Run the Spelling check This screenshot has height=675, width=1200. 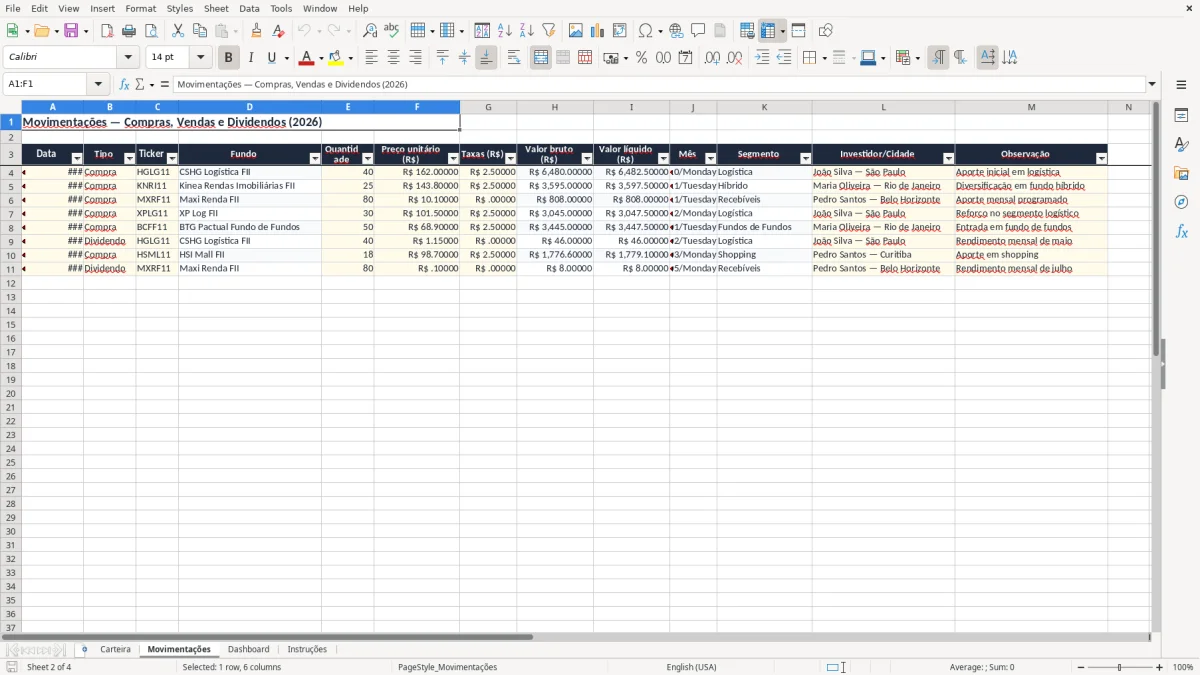(x=392, y=31)
